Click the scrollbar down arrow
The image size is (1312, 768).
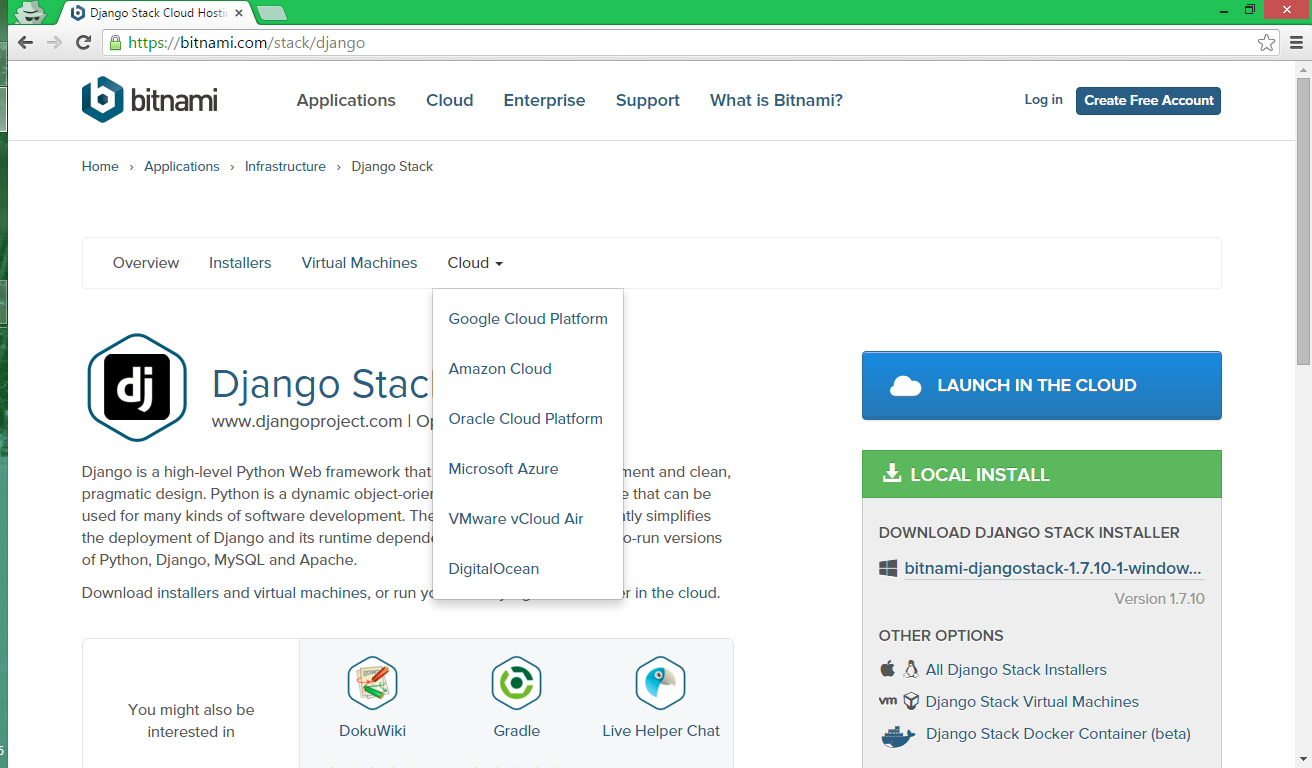pyautogui.click(x=1304, y=760)
